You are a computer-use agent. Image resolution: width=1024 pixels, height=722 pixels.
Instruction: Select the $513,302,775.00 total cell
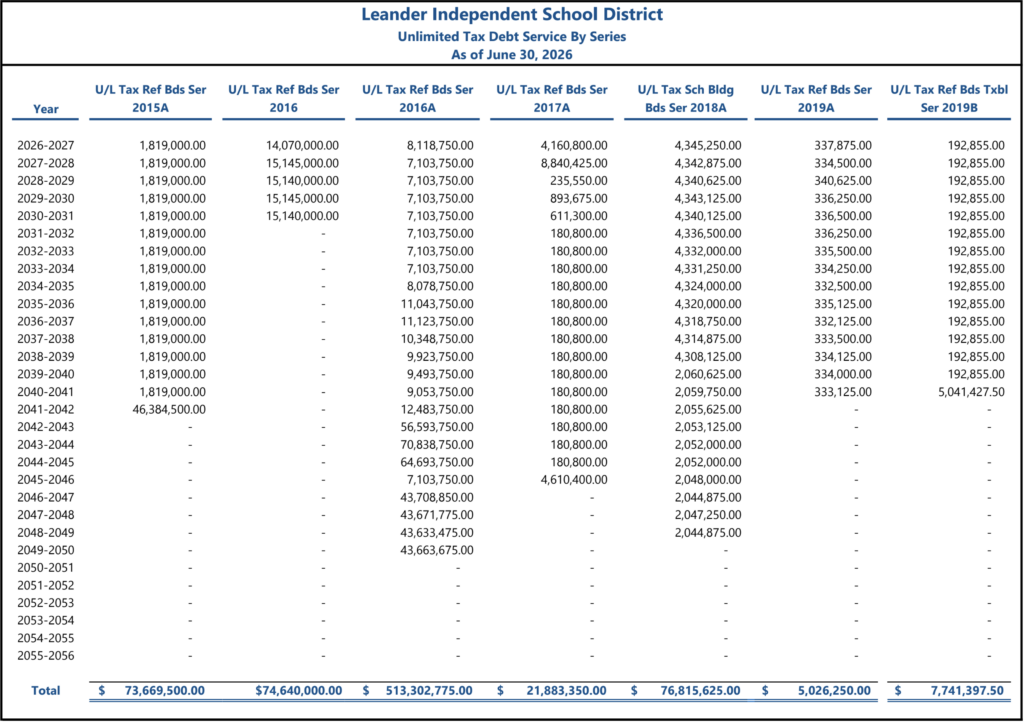(417, 690)
